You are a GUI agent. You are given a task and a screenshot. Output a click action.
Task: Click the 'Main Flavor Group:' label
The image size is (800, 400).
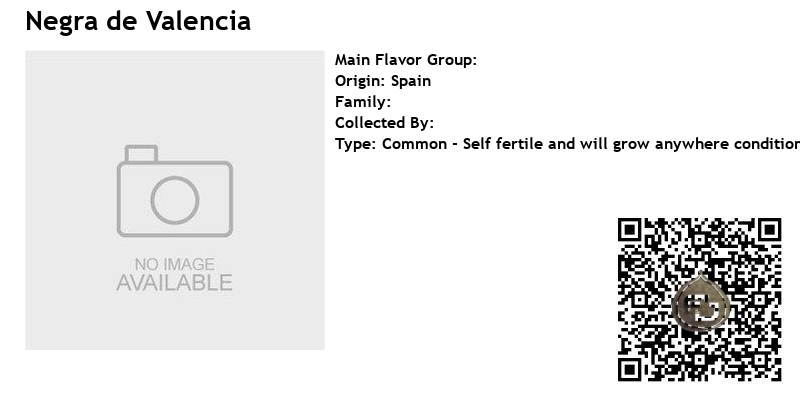pos(406,60)
